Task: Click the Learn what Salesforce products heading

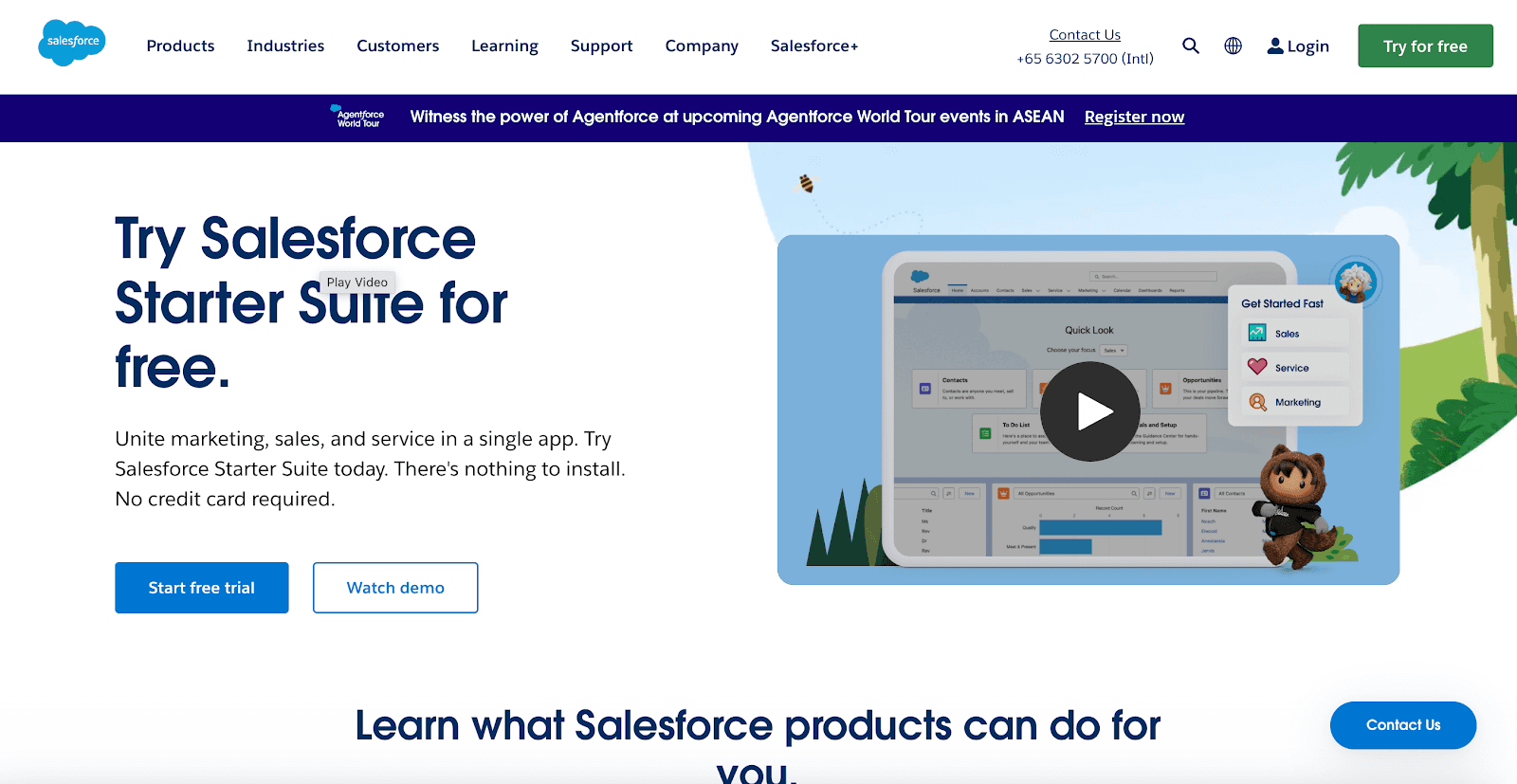Action: pos(758,749)
